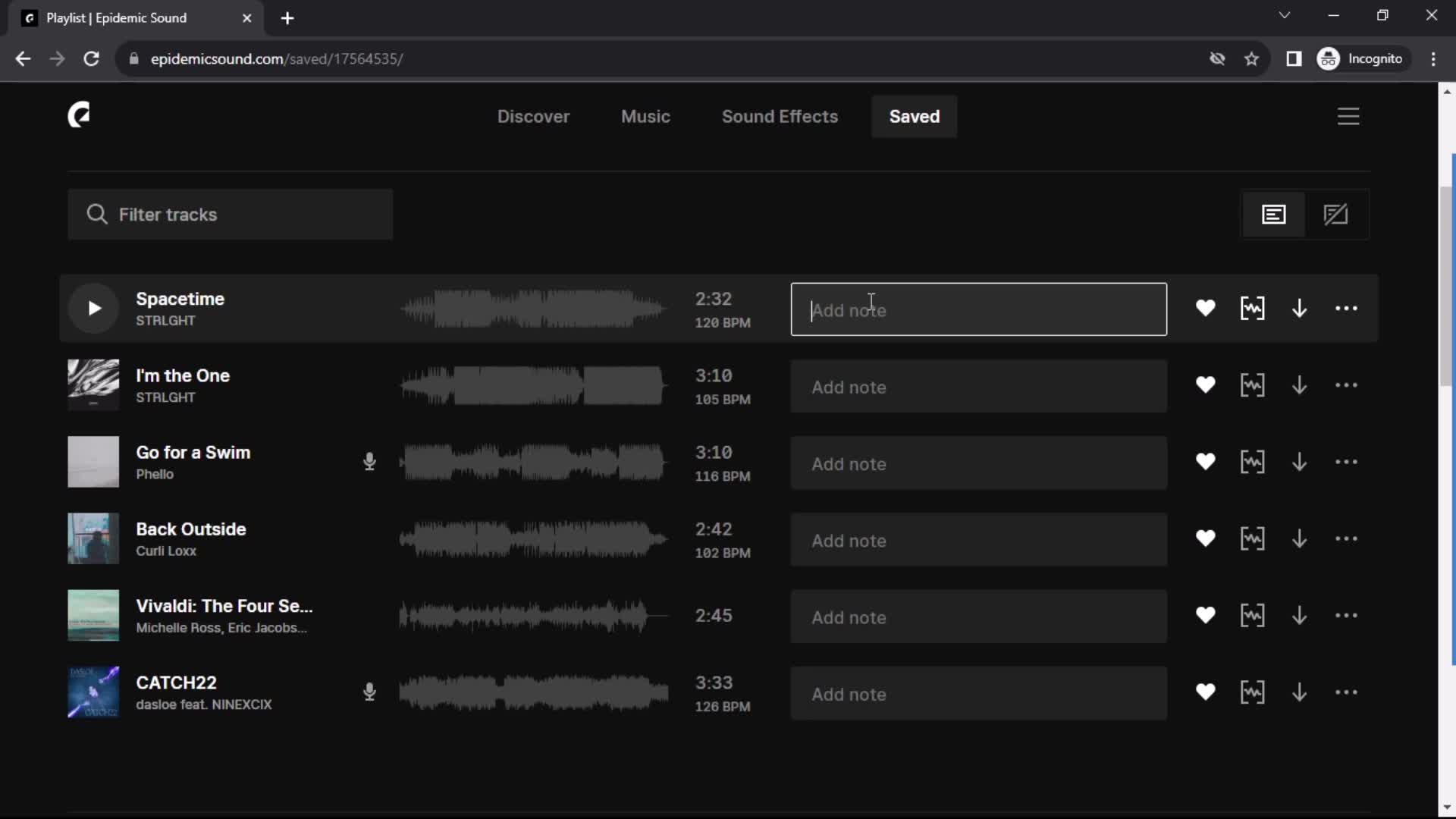Reload the page in the browser

[x=91, y=58]
